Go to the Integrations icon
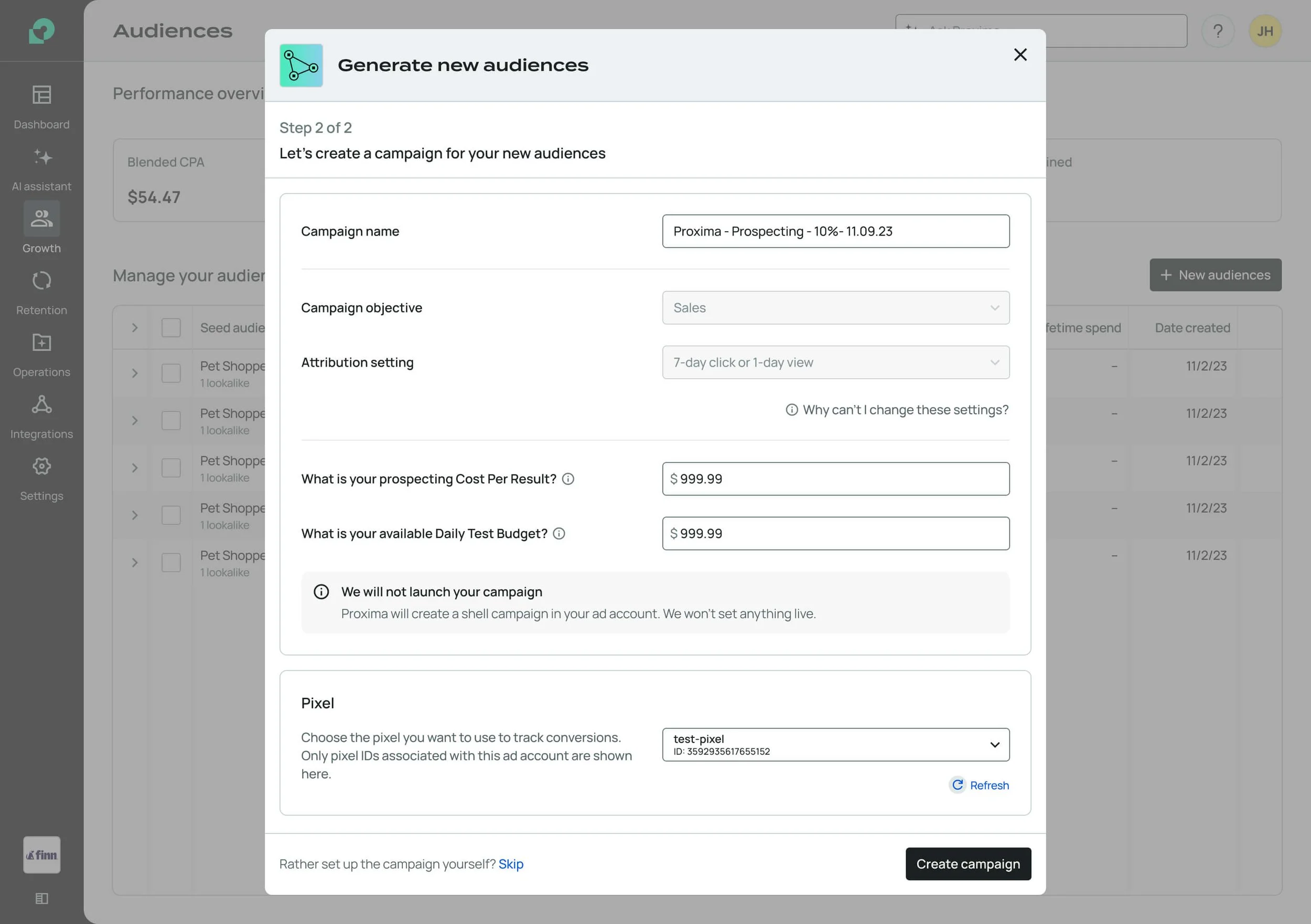Screen dimensions: 1311x924 41,404
